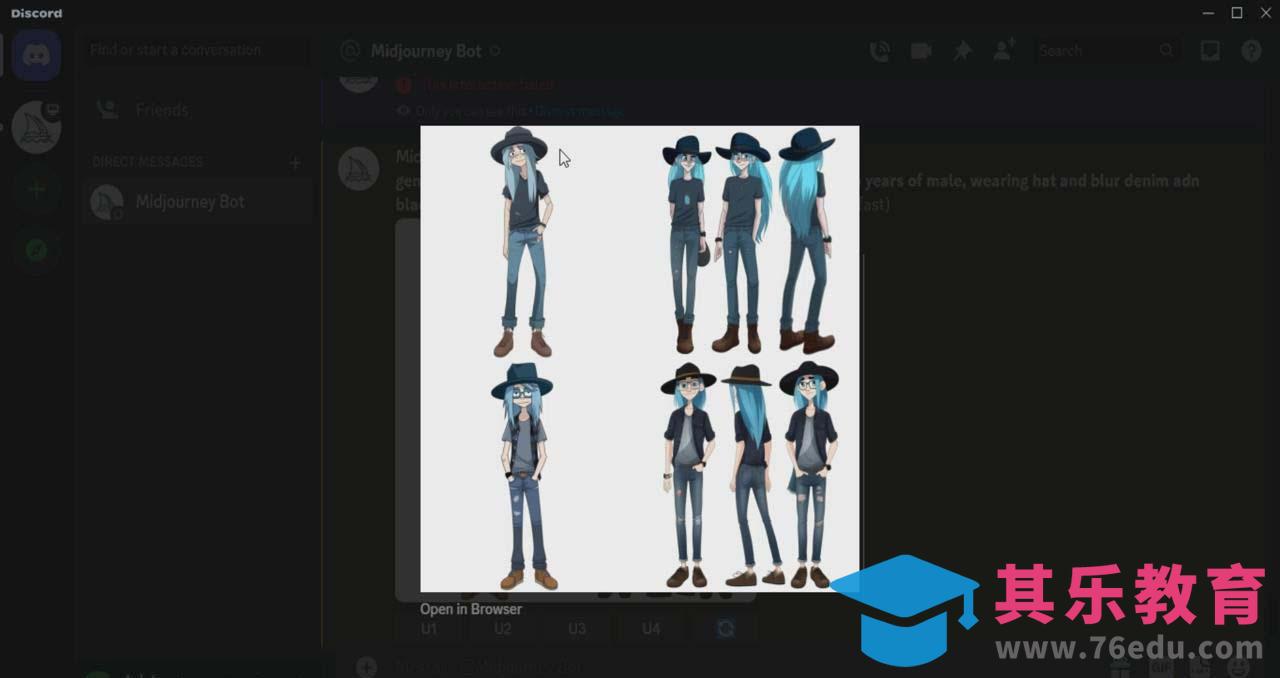1280x678 pixels.
Task: Open the Inbox icon in the header
Action: (1210, 51)
